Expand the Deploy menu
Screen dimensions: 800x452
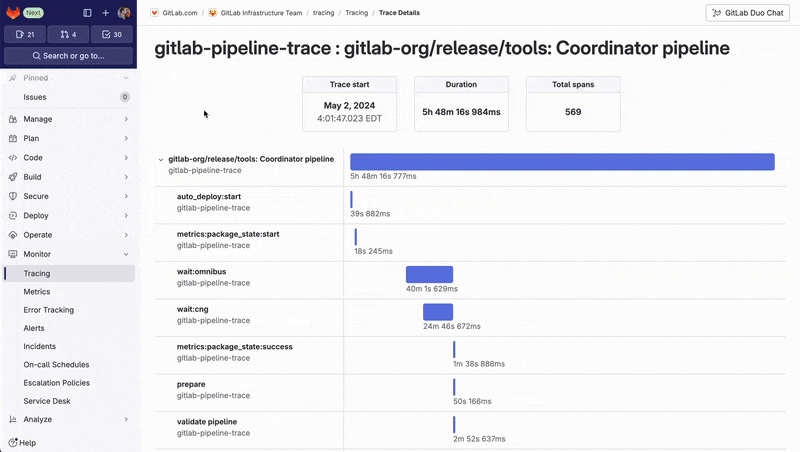pyautogui.click(x=68, y=215)
